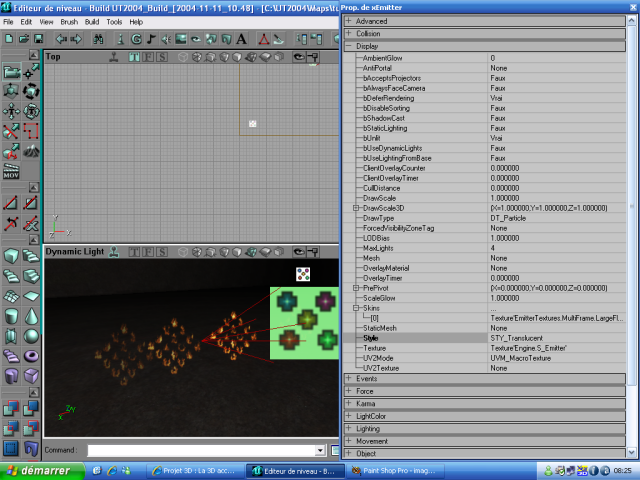Click the Save map toolbar icon

[x=37, y=38]
